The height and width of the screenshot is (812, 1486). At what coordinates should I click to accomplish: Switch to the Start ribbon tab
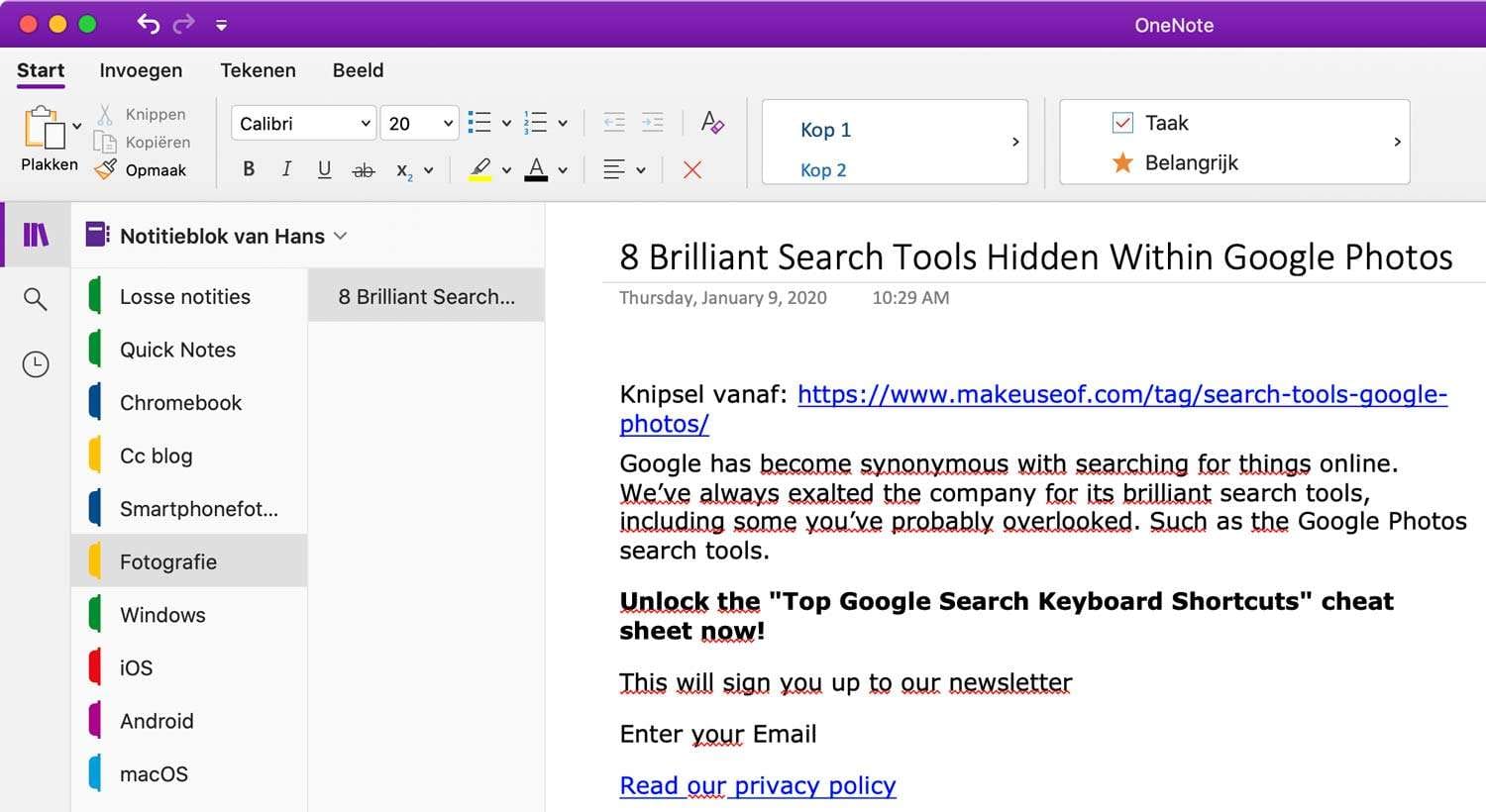click(x=41, y=70)
